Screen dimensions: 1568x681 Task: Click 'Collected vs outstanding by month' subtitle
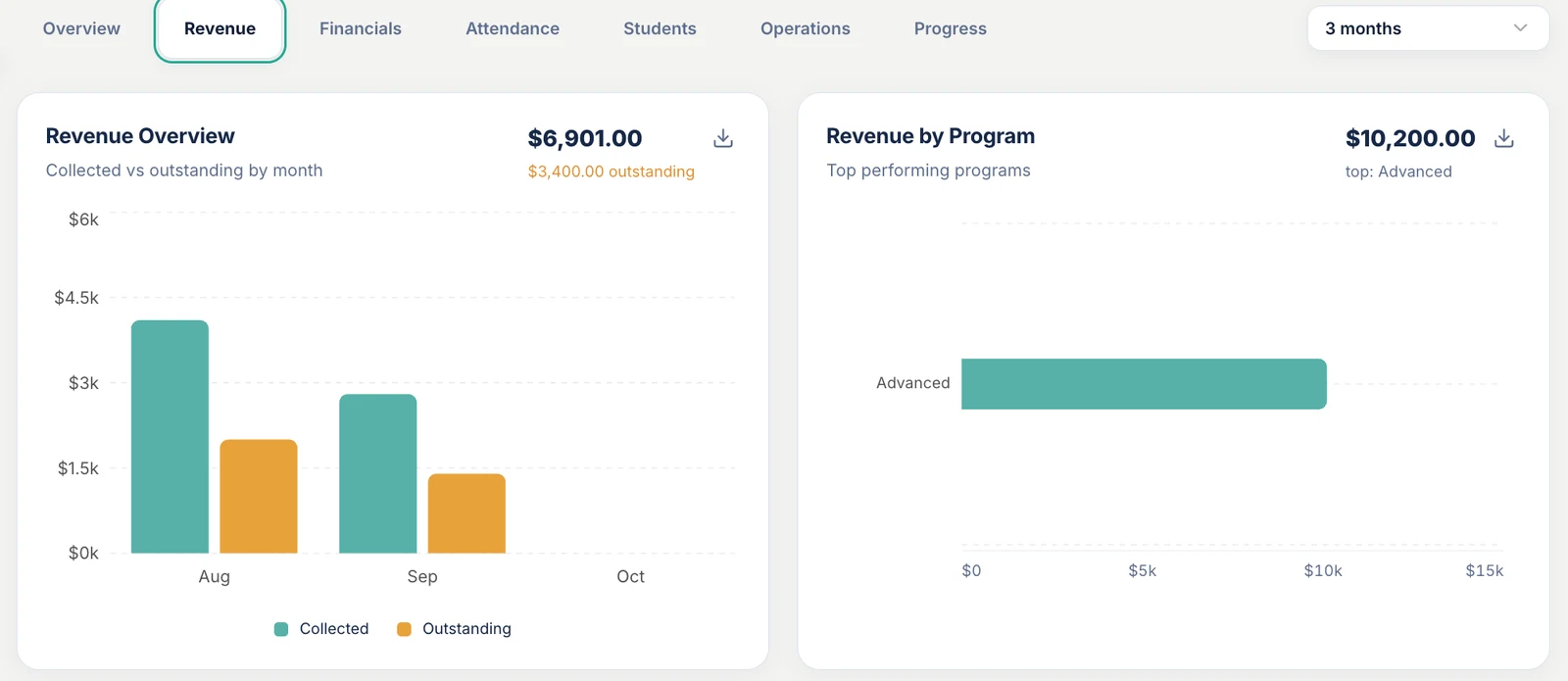(x=184, y=170)
